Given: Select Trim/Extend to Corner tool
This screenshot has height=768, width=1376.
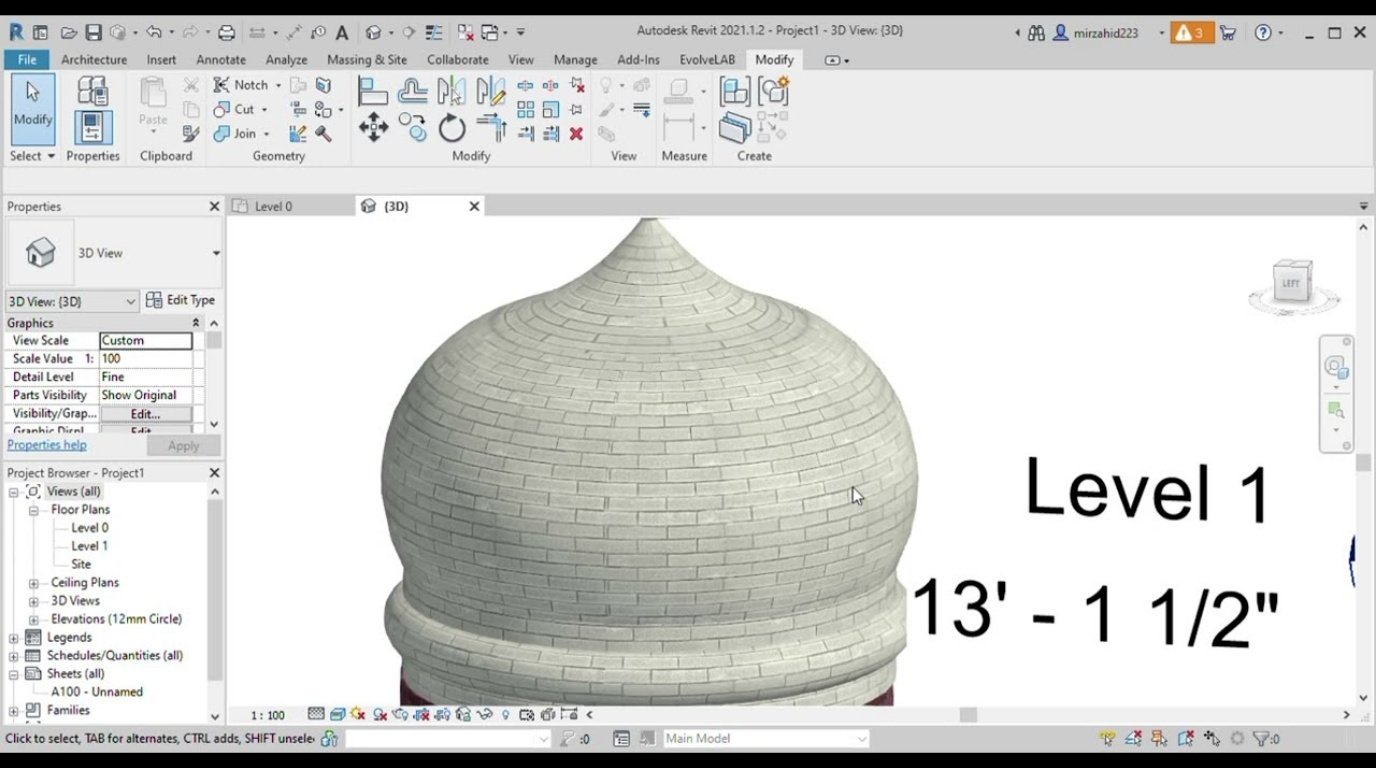Looking at the screenshot, I should pyautogui.click(x=491, y=127).
